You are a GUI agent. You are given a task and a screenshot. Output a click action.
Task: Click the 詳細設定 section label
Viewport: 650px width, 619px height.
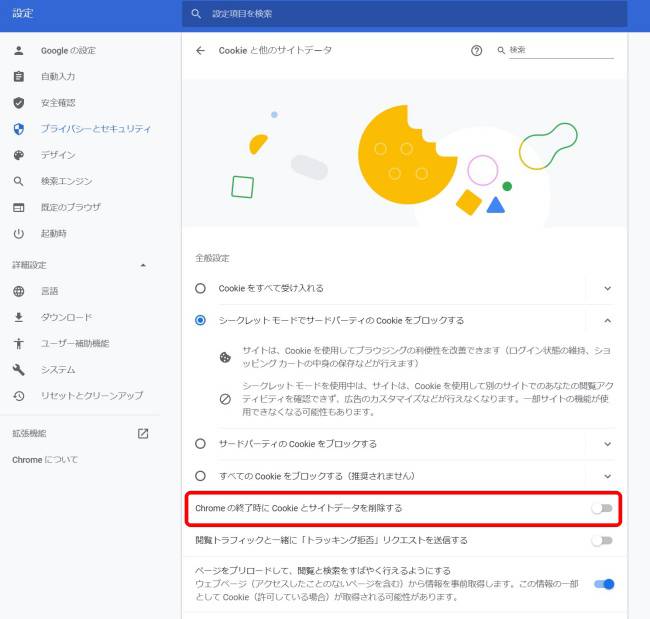coord(29,265)
